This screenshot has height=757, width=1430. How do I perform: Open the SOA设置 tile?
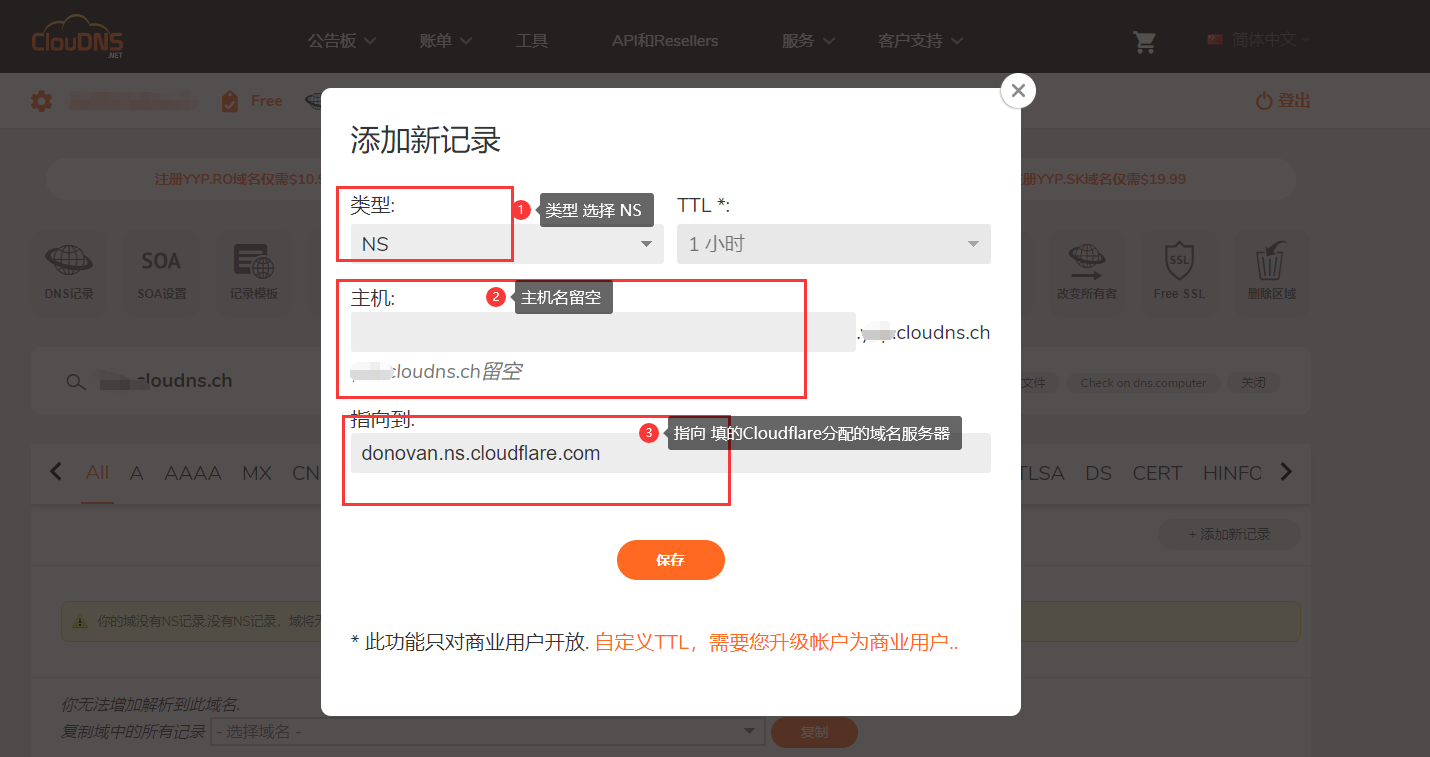click(x=161, y=271)
